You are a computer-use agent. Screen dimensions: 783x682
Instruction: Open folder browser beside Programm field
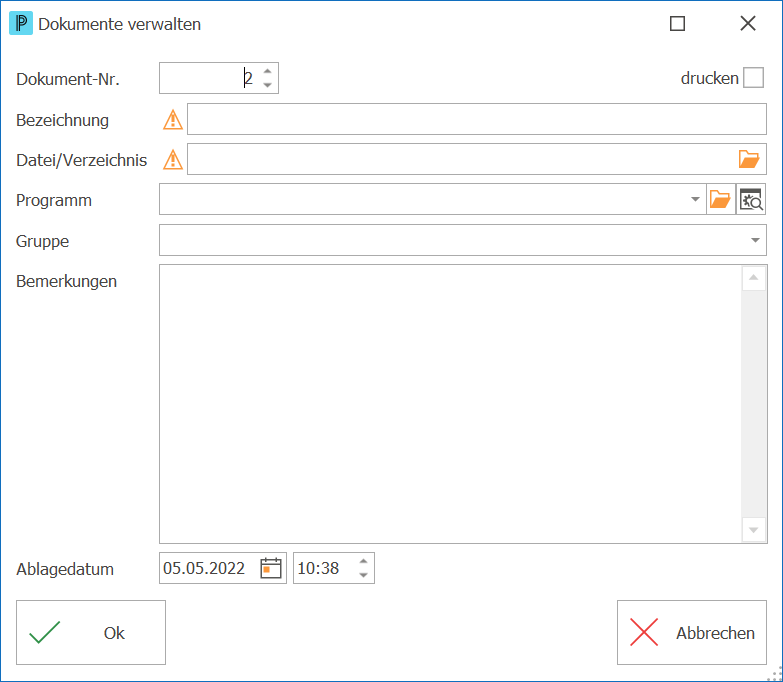point(721,199)
